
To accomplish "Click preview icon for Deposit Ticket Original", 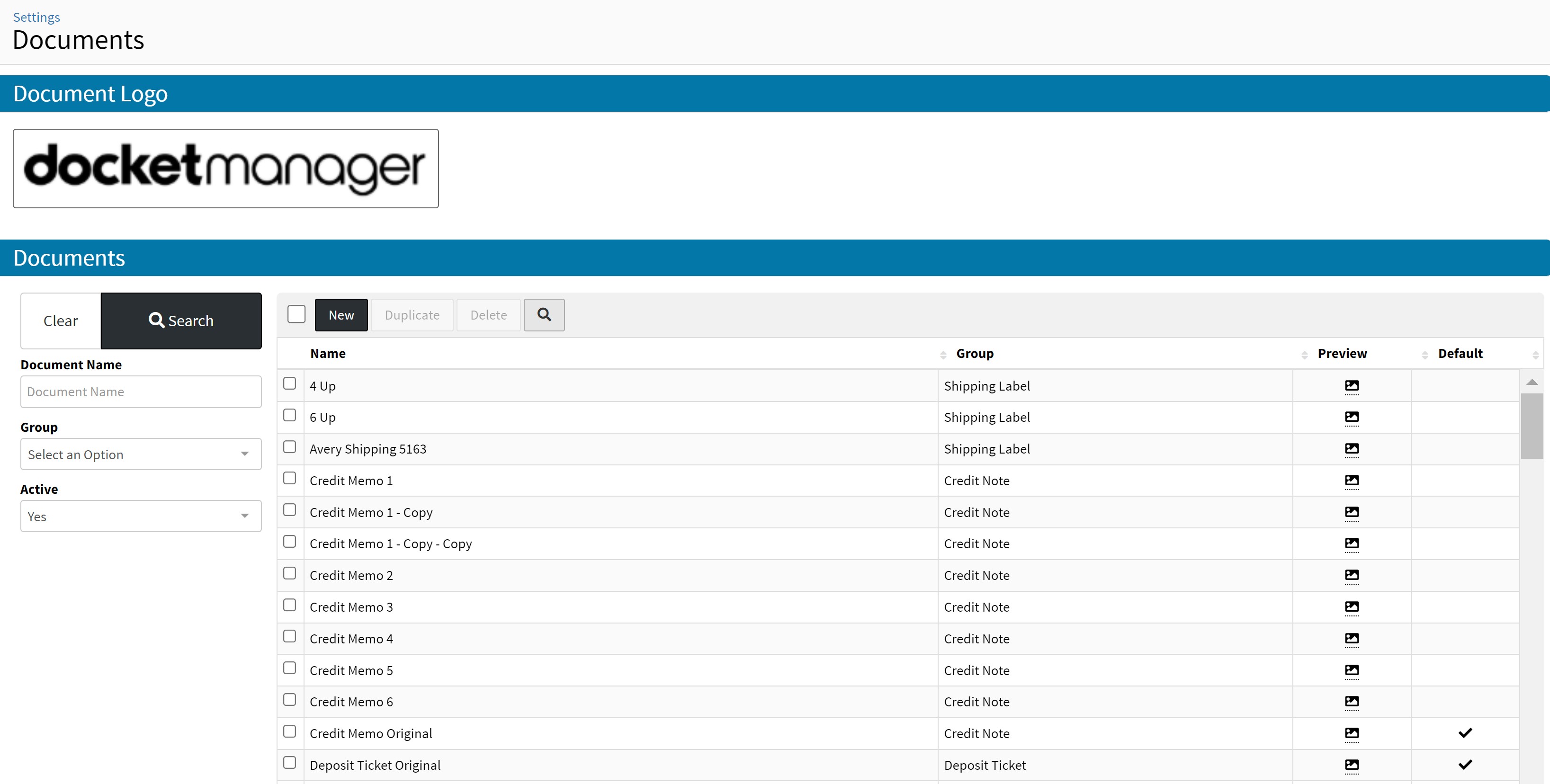I will coord(1352,765).
